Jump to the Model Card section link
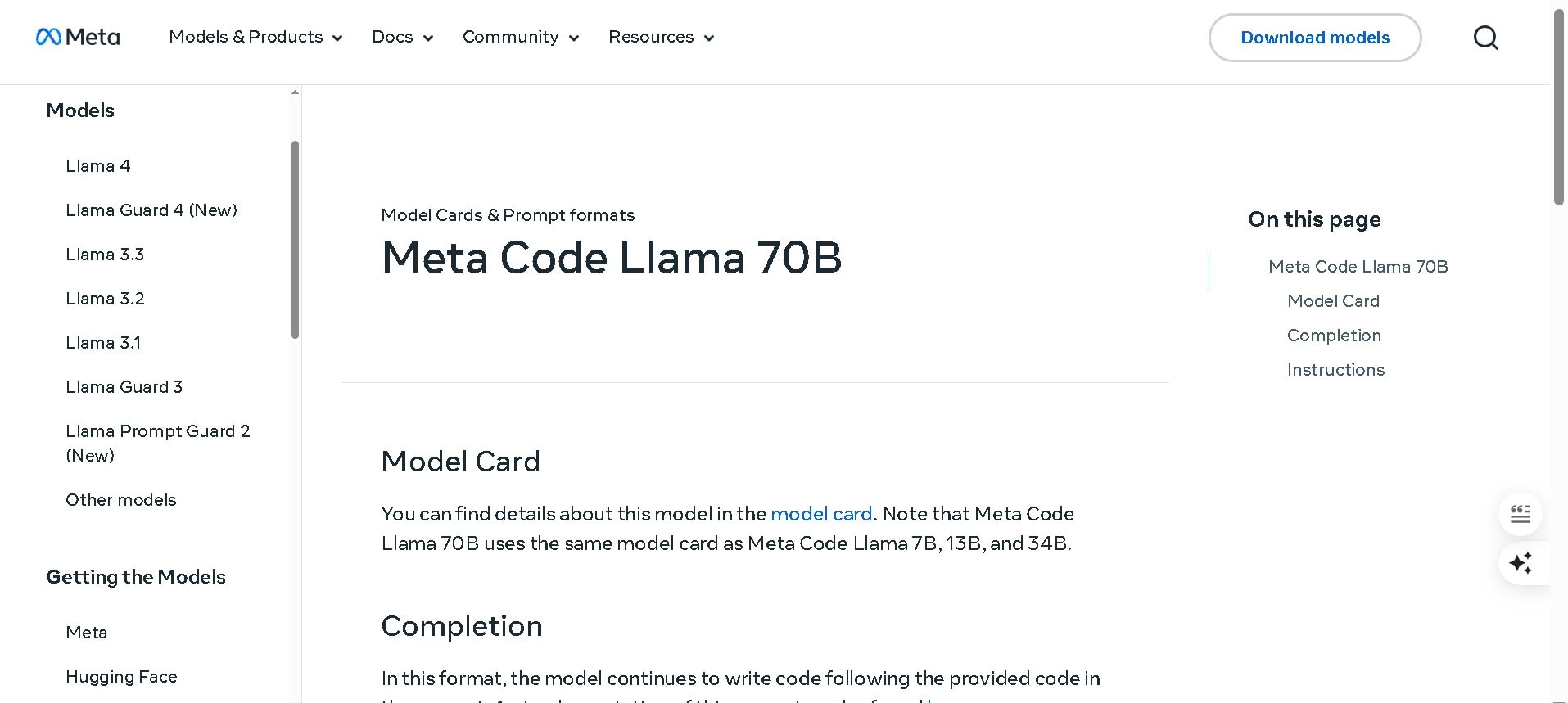This screenshot has width=1568, height=703. 1333,300
